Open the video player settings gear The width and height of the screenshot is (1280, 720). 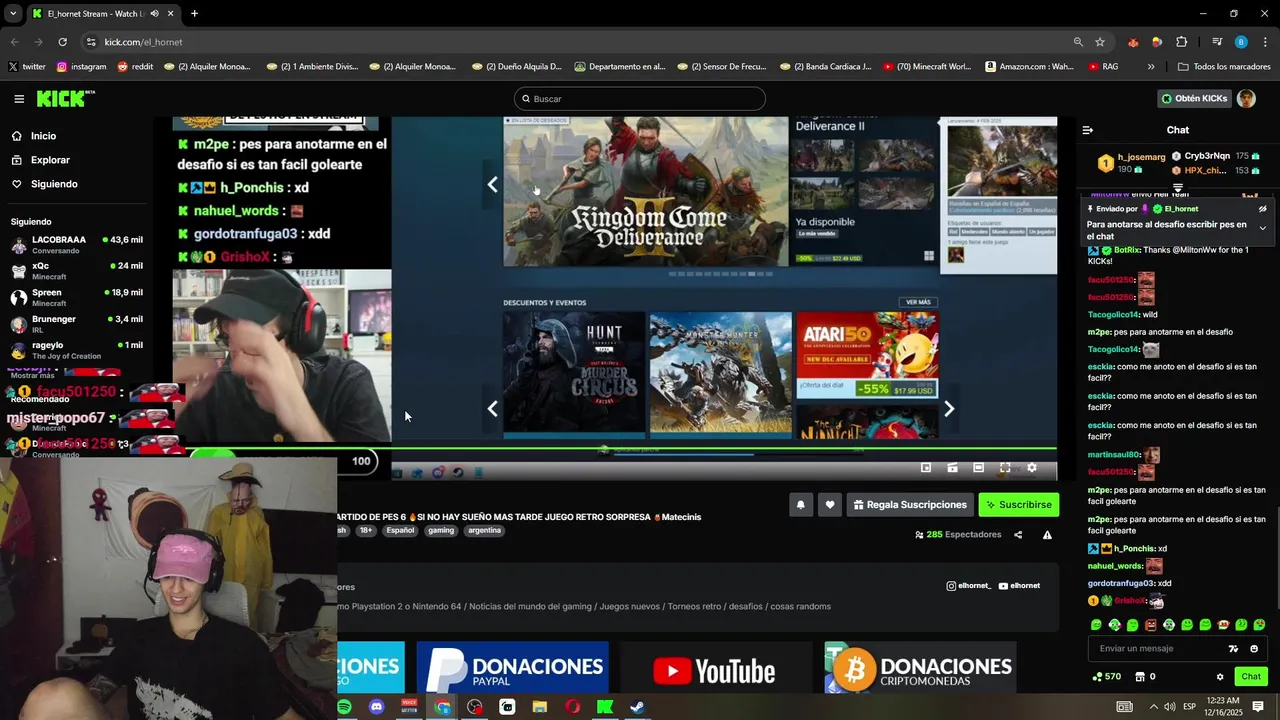point(1032,467)
